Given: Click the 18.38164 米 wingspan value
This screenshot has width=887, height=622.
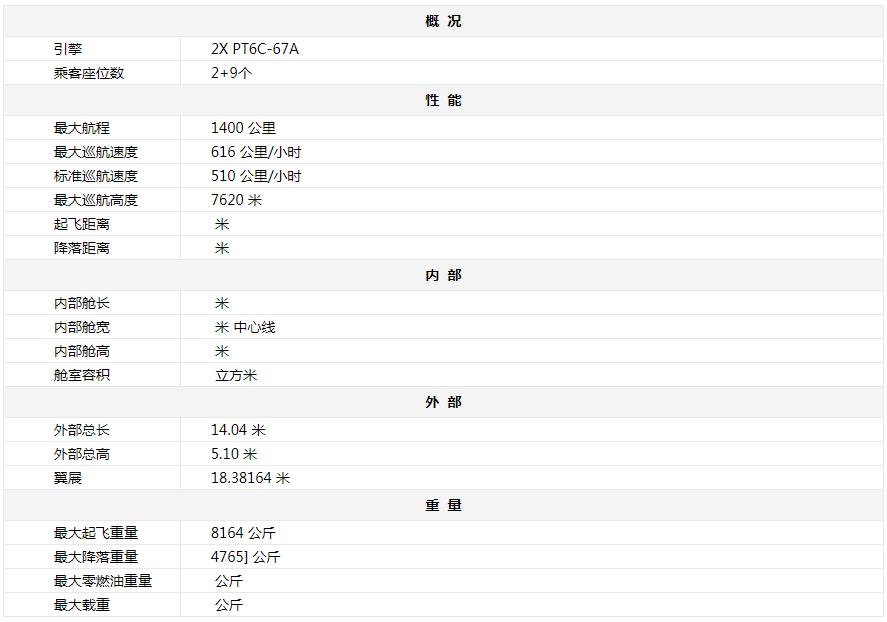Looking at the screenshot, I should tap(250, 478).
